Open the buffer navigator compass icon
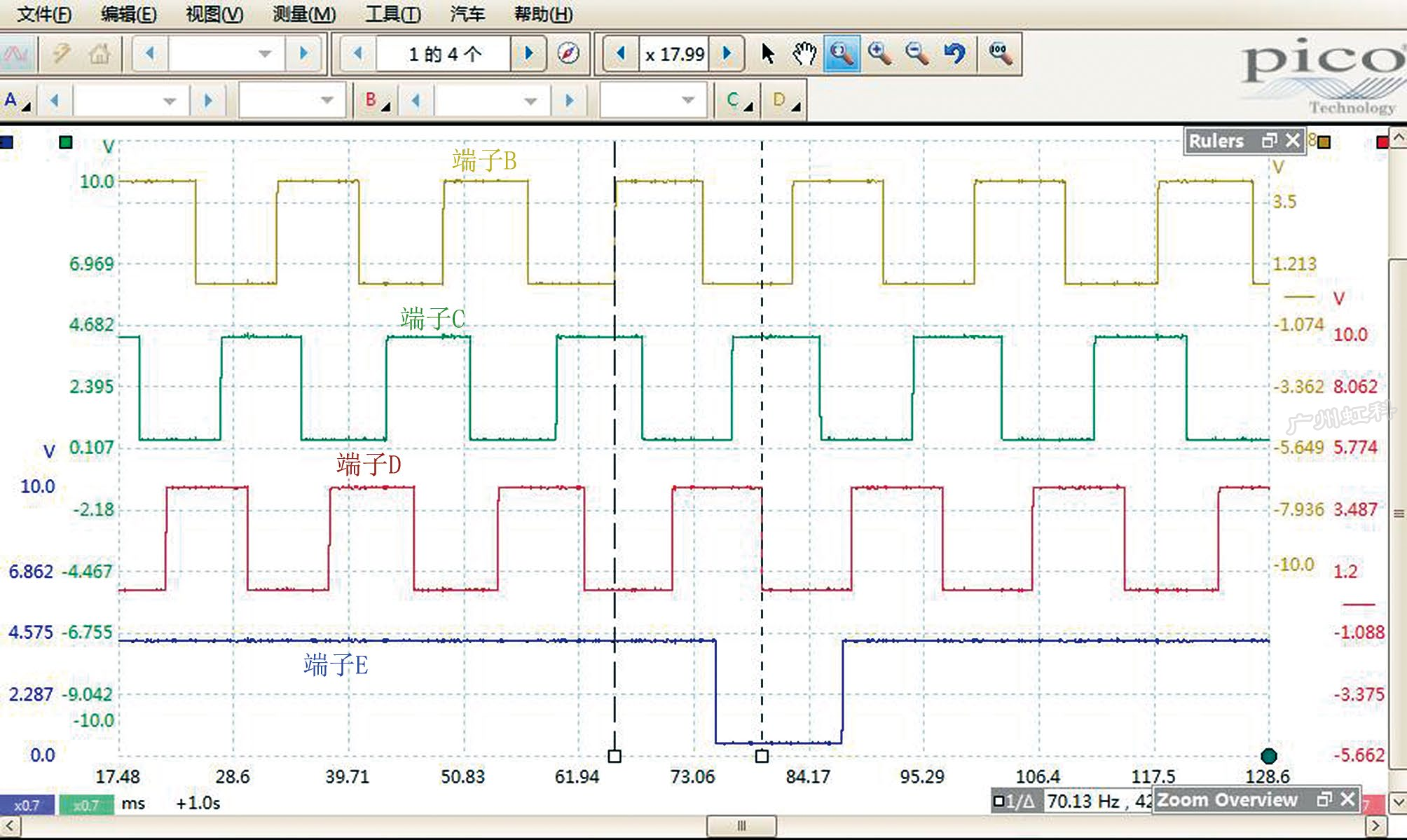Image resolution: width=1407 pixels, height=840 pixels. pyautogui.click(x=568, y=54)
